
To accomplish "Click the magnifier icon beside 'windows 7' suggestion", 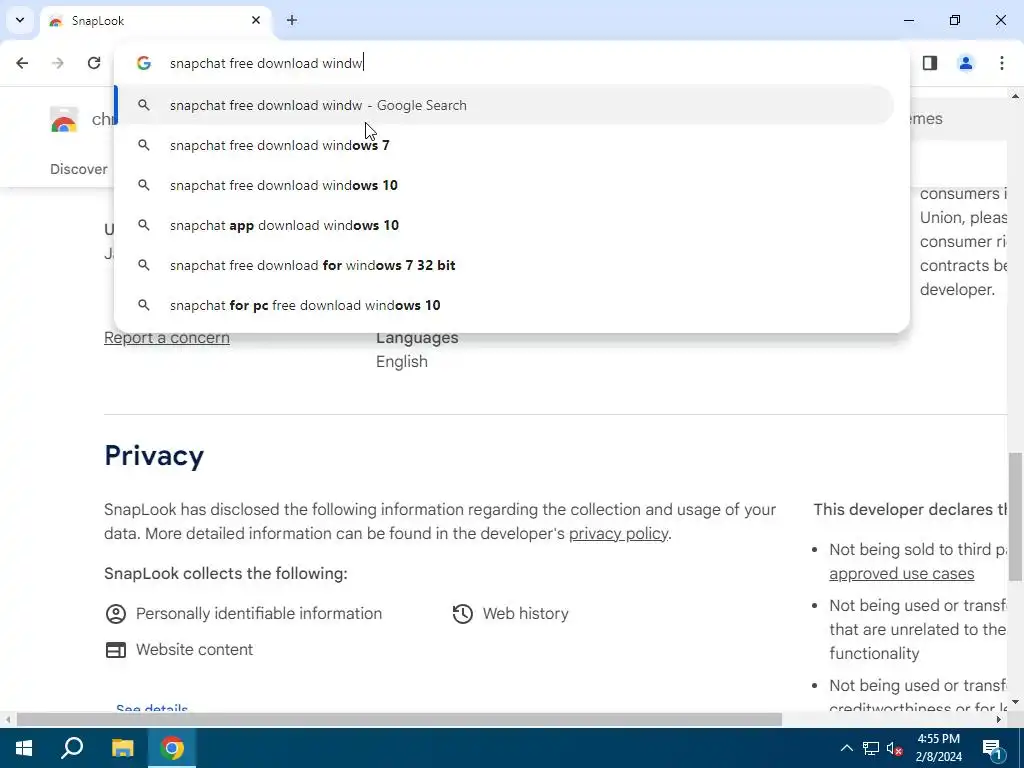I will (x=144, y=145).
